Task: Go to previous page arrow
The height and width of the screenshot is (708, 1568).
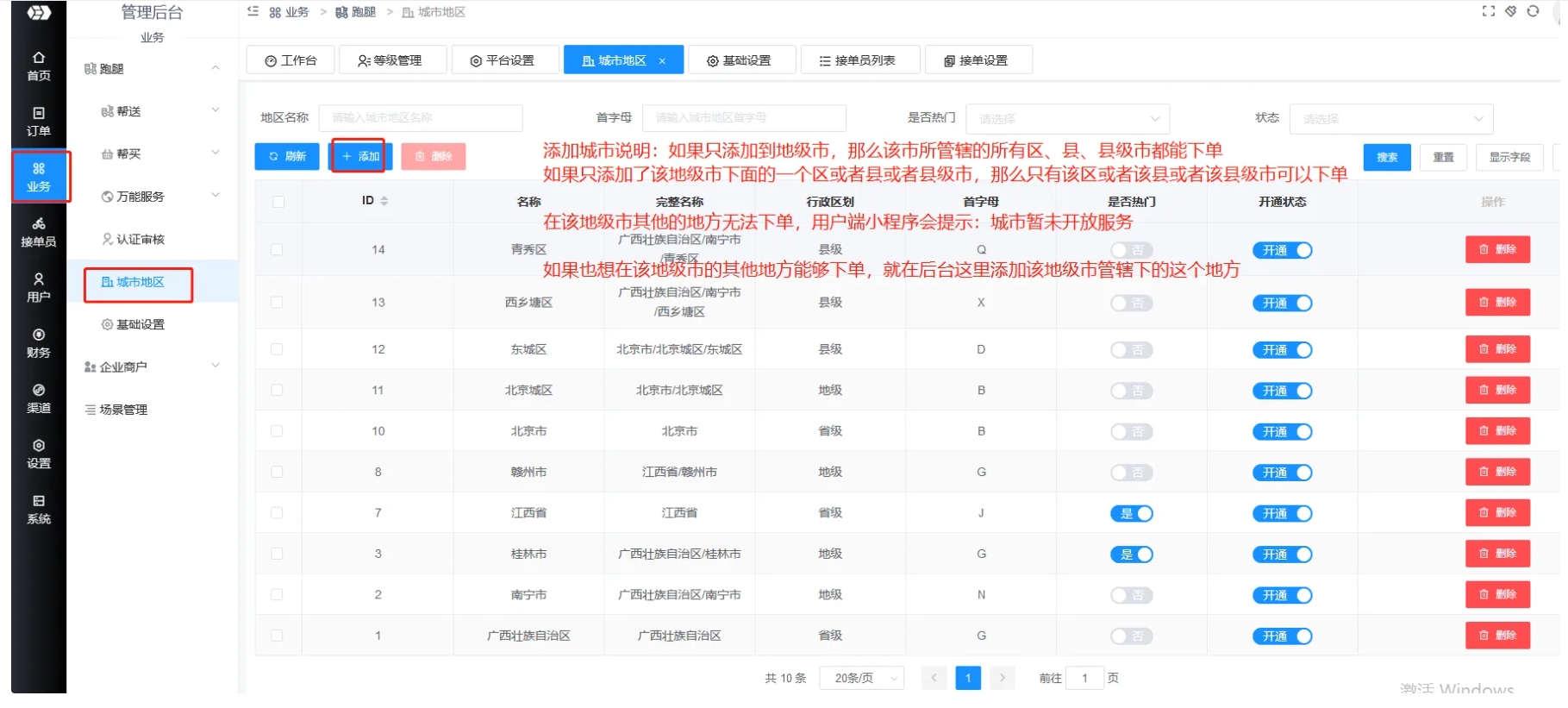Action: pyautogui.click(x=934, y=679)
